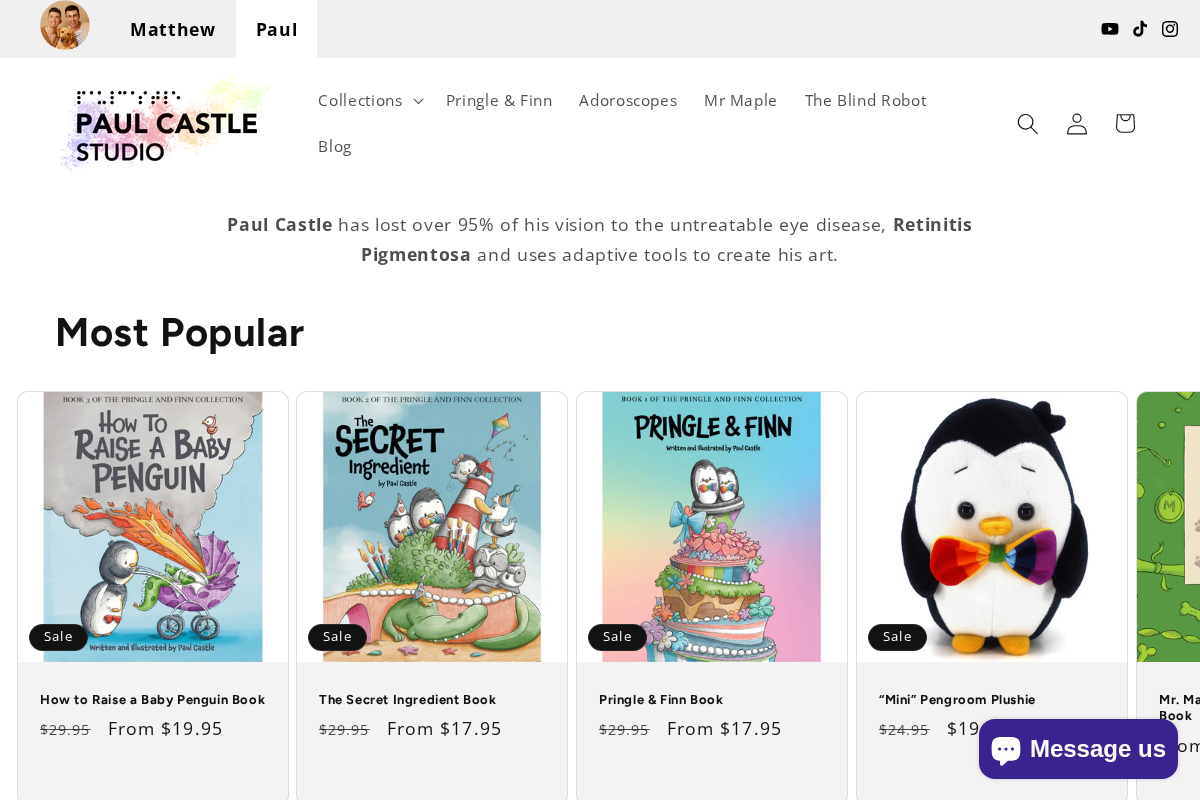Open the shopping cart icon

[x=1125, y=124]
